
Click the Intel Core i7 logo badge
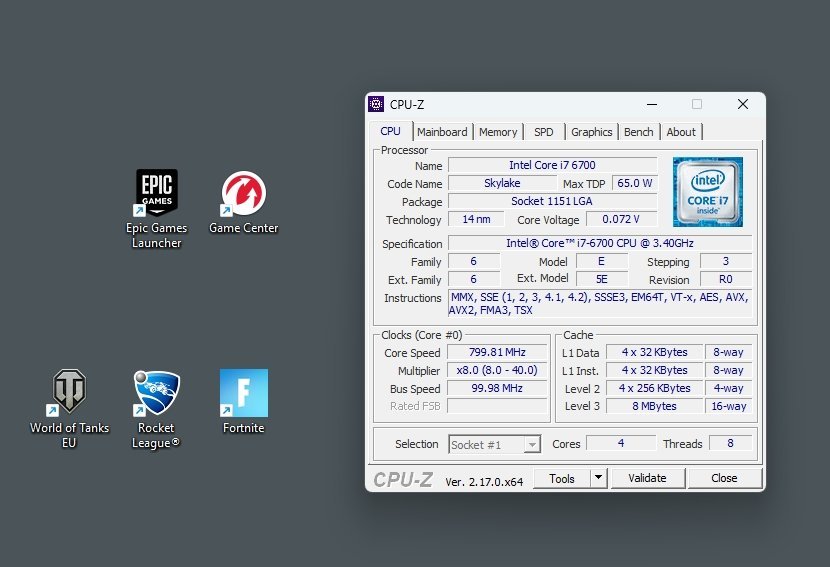tap(706, 189)
